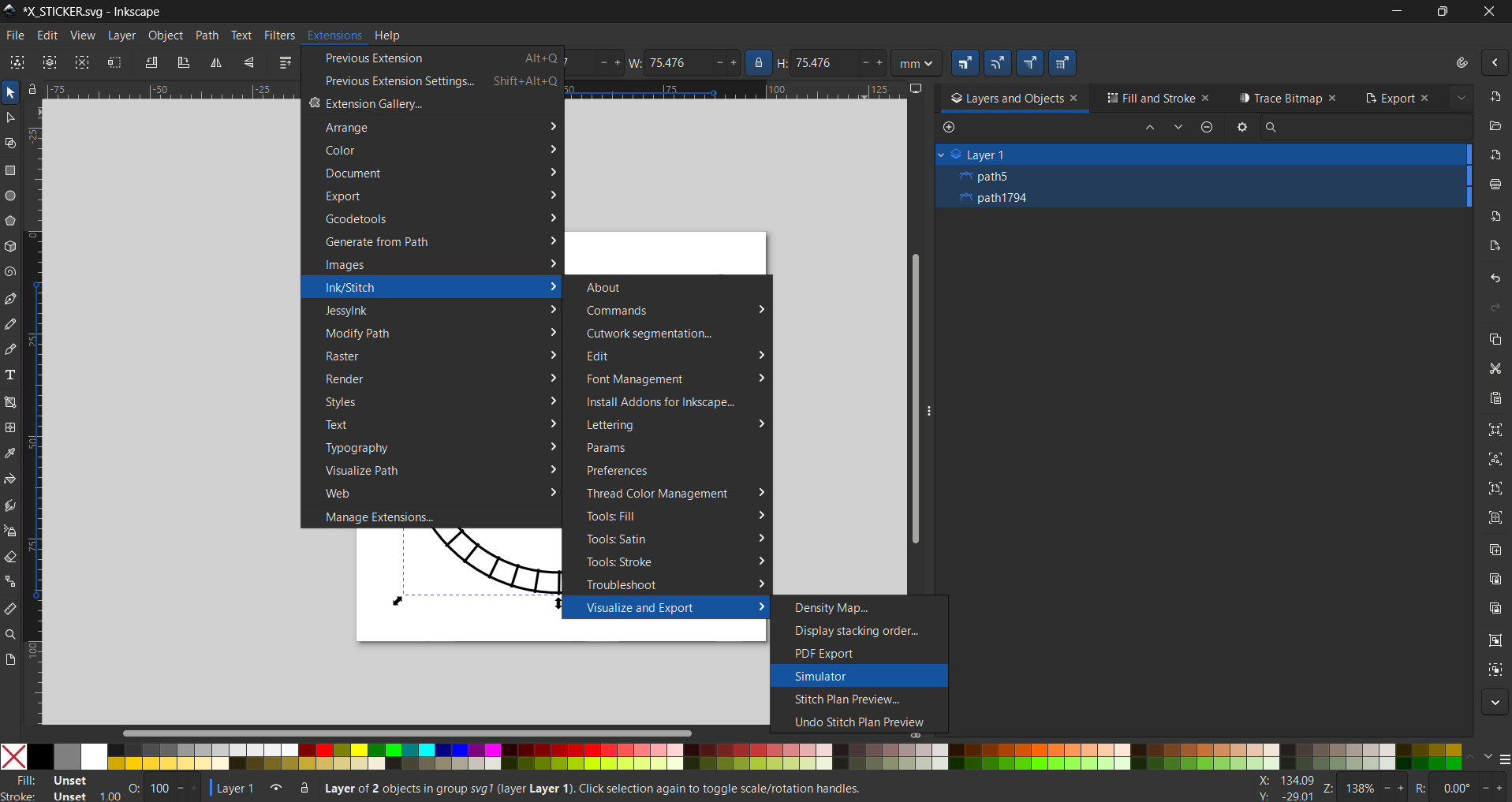Click the red color swatch in palette
Screen dimensions: 1512x802
(324, 750)
